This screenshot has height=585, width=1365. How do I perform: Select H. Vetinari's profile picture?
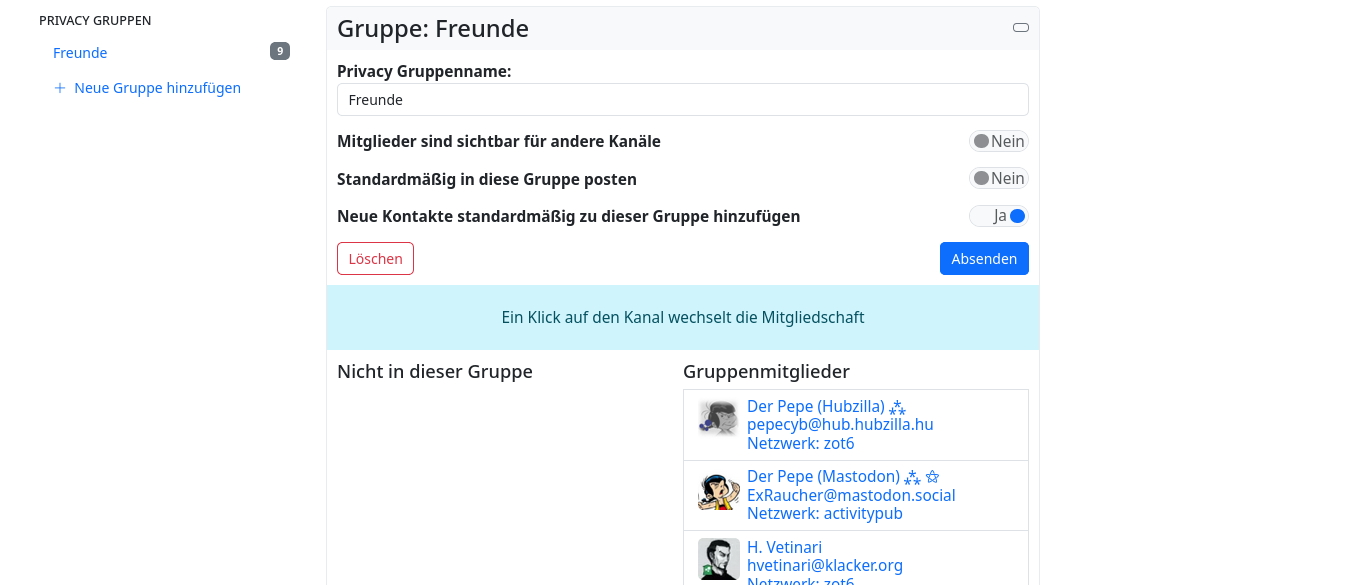pyautogui.click(x=718, y=558)
